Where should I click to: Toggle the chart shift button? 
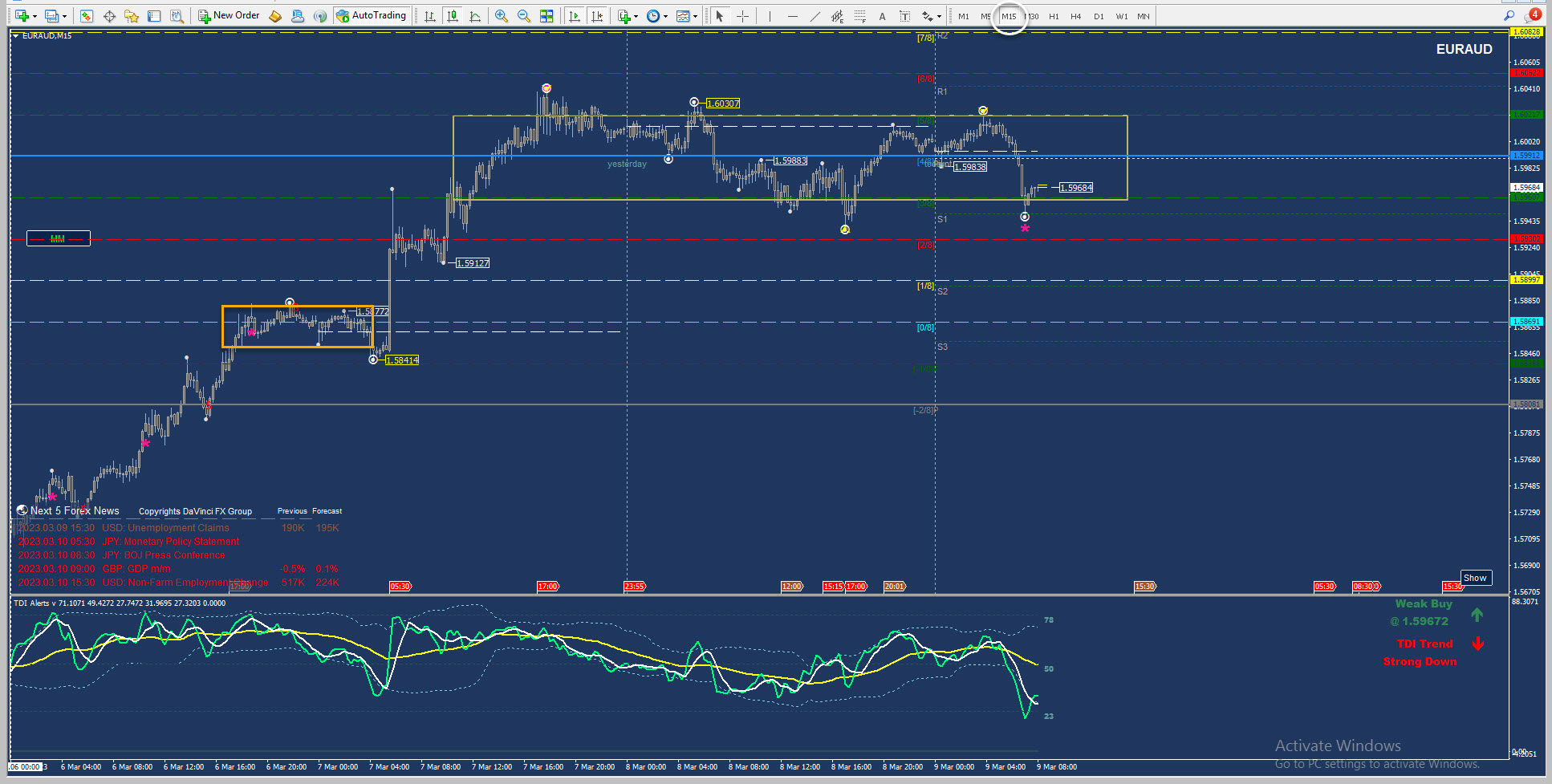(597, 16)
